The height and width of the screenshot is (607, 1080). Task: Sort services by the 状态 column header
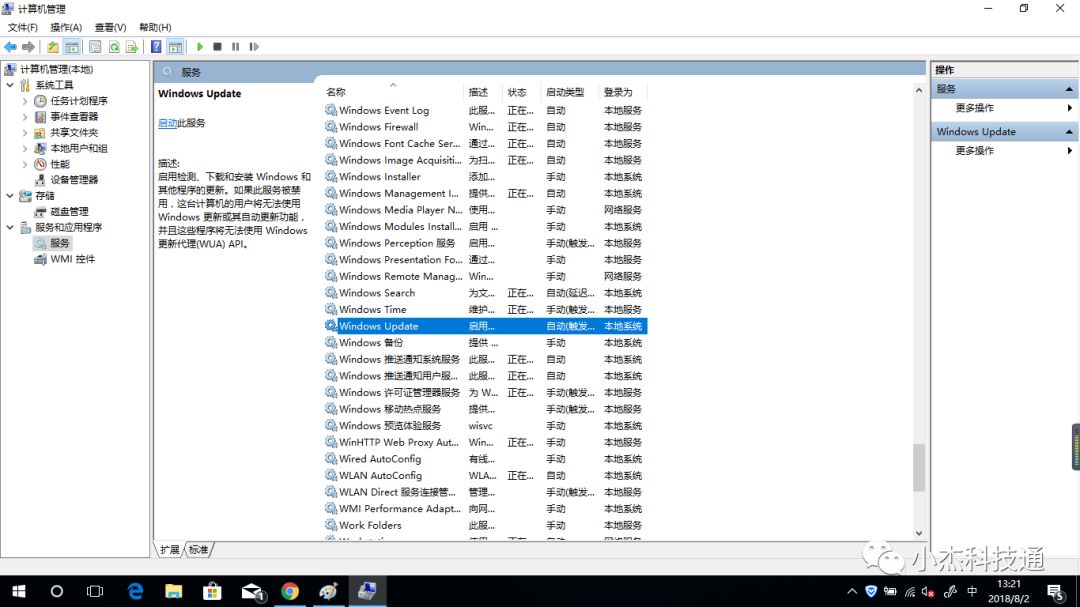pyautogui.click(x=522, y=92)
